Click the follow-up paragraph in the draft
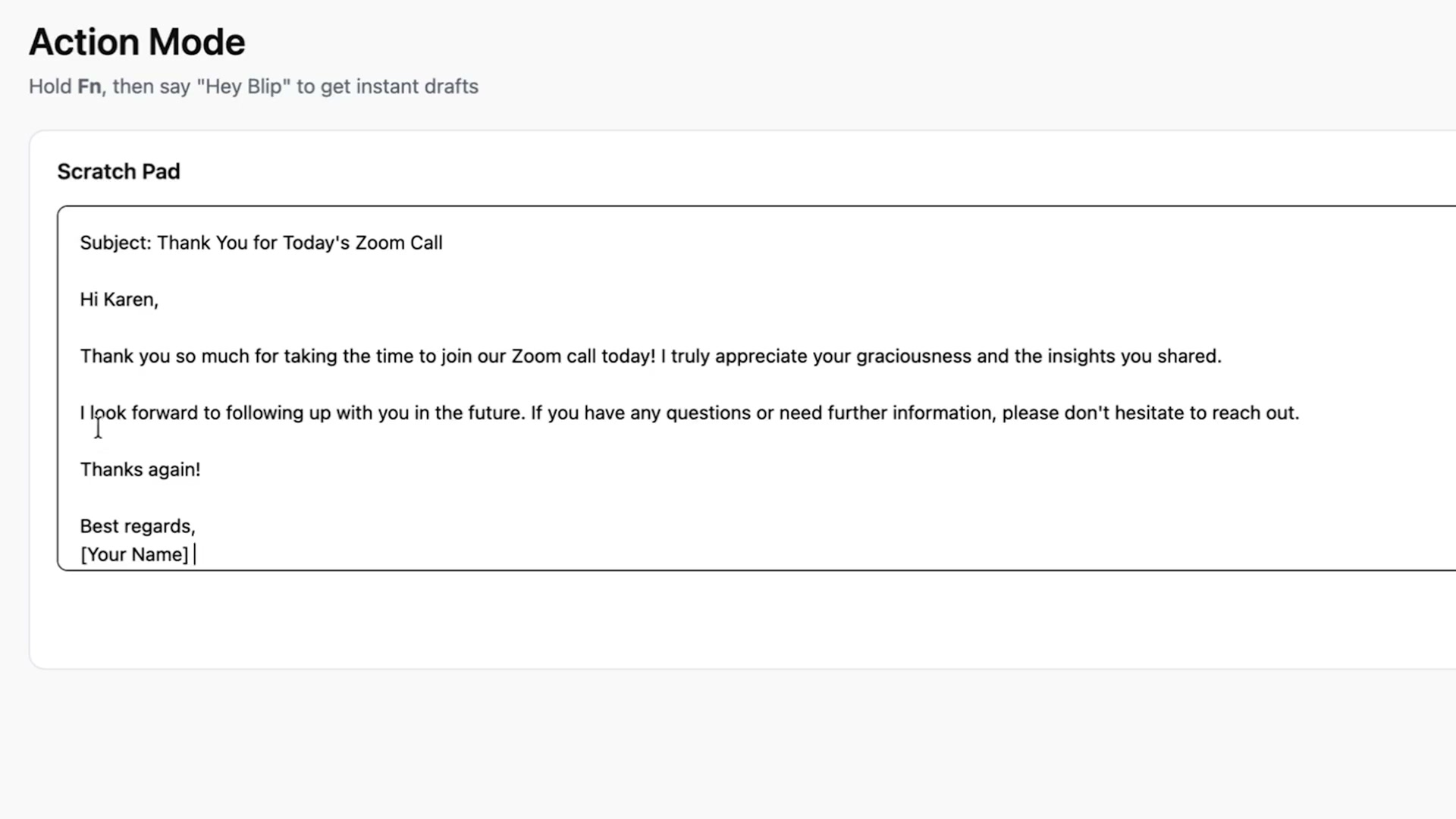The width and height of the screenshot is (1456, 819). pos(607,413)
